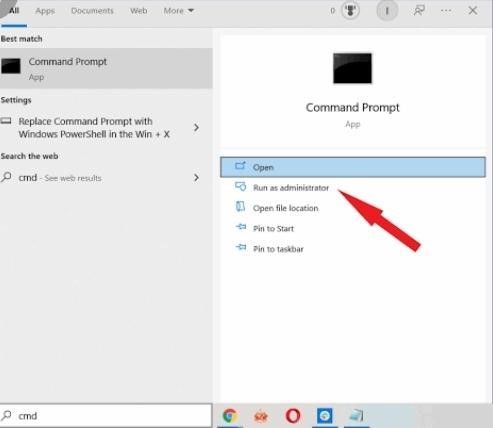Open the notepad-like app in taskbar
Viewport: 493px width, 428px height.
tap(356, 416)
